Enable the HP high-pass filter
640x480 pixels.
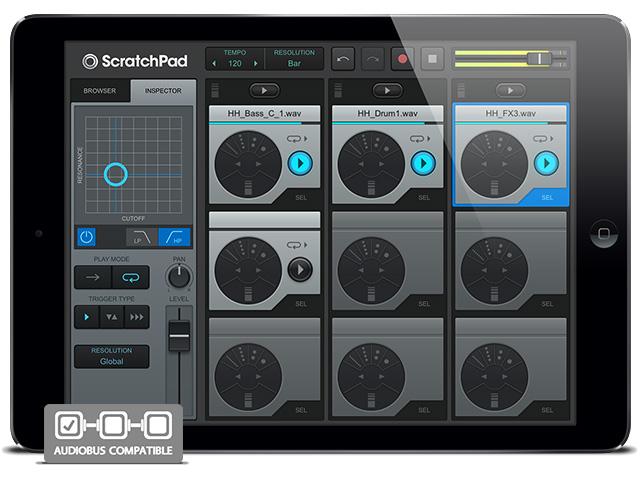pos(174,238)
